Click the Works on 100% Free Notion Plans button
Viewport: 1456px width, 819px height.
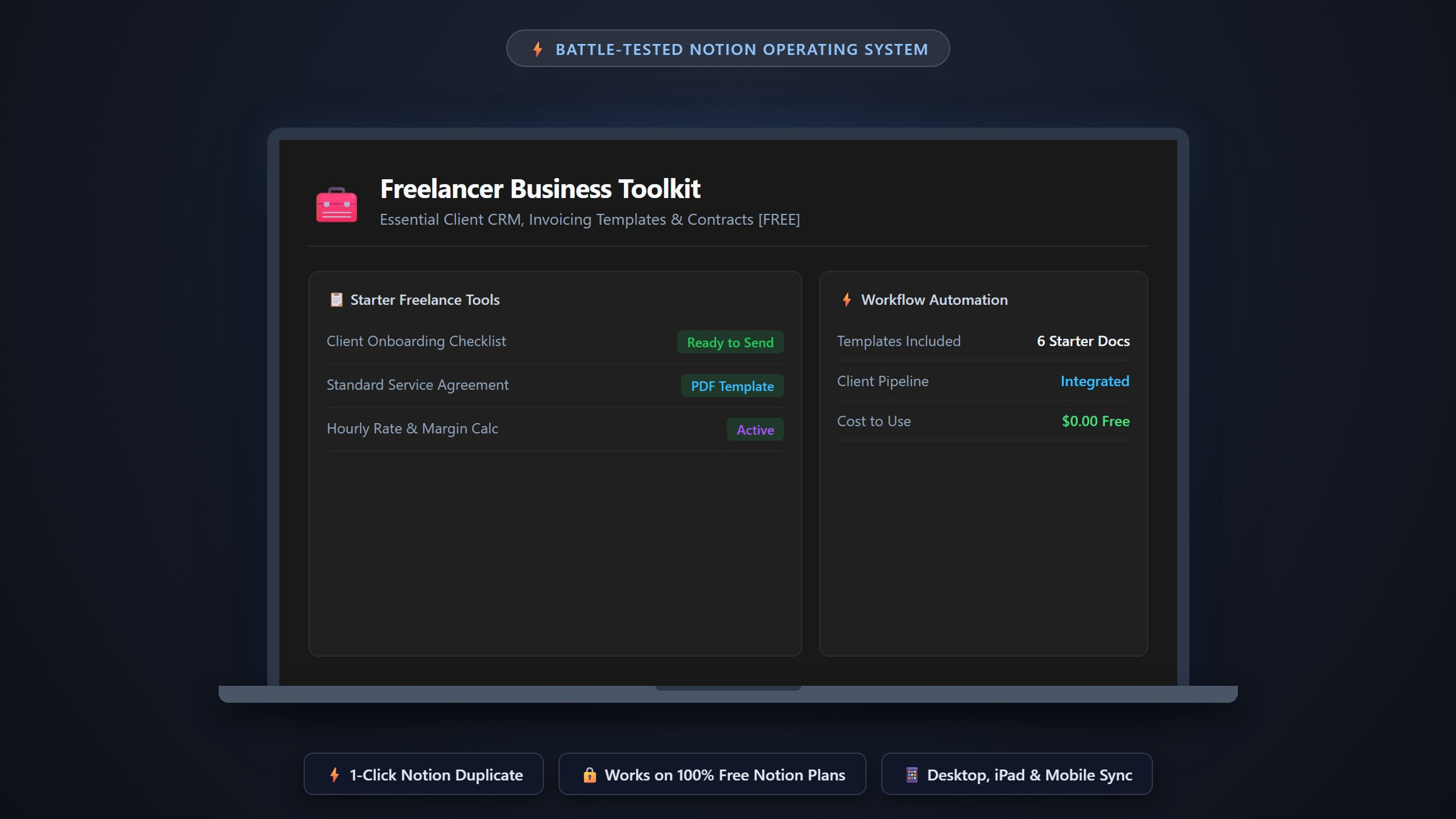tap(712, 774)
